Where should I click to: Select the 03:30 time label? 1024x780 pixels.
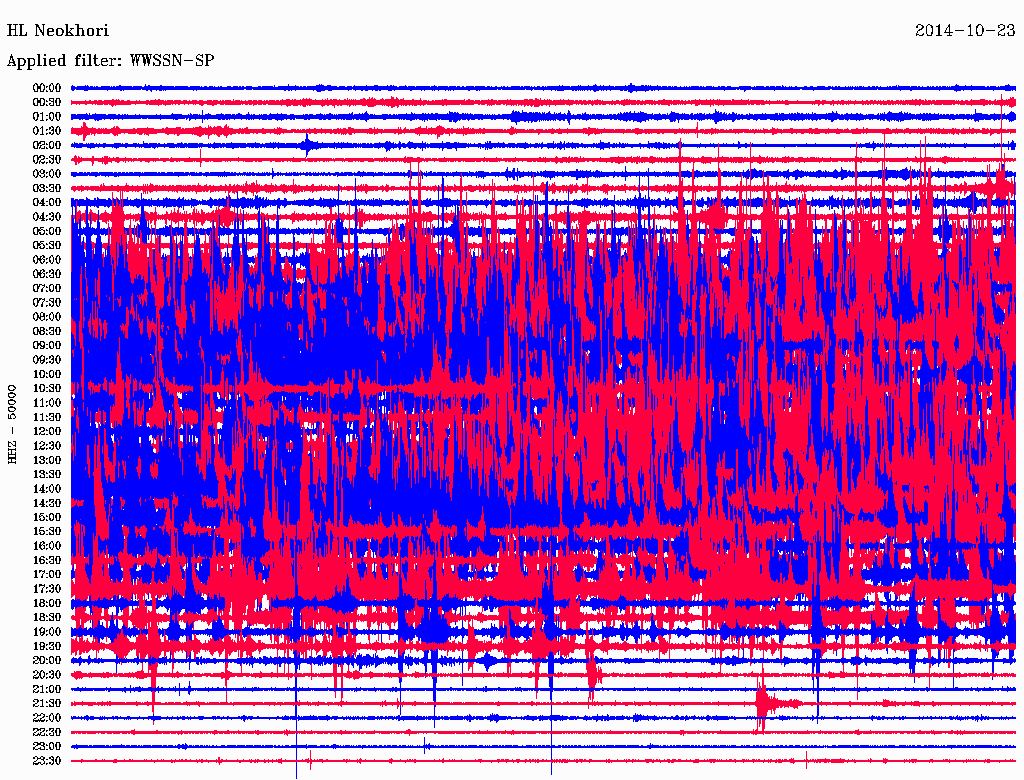(46, 188)
